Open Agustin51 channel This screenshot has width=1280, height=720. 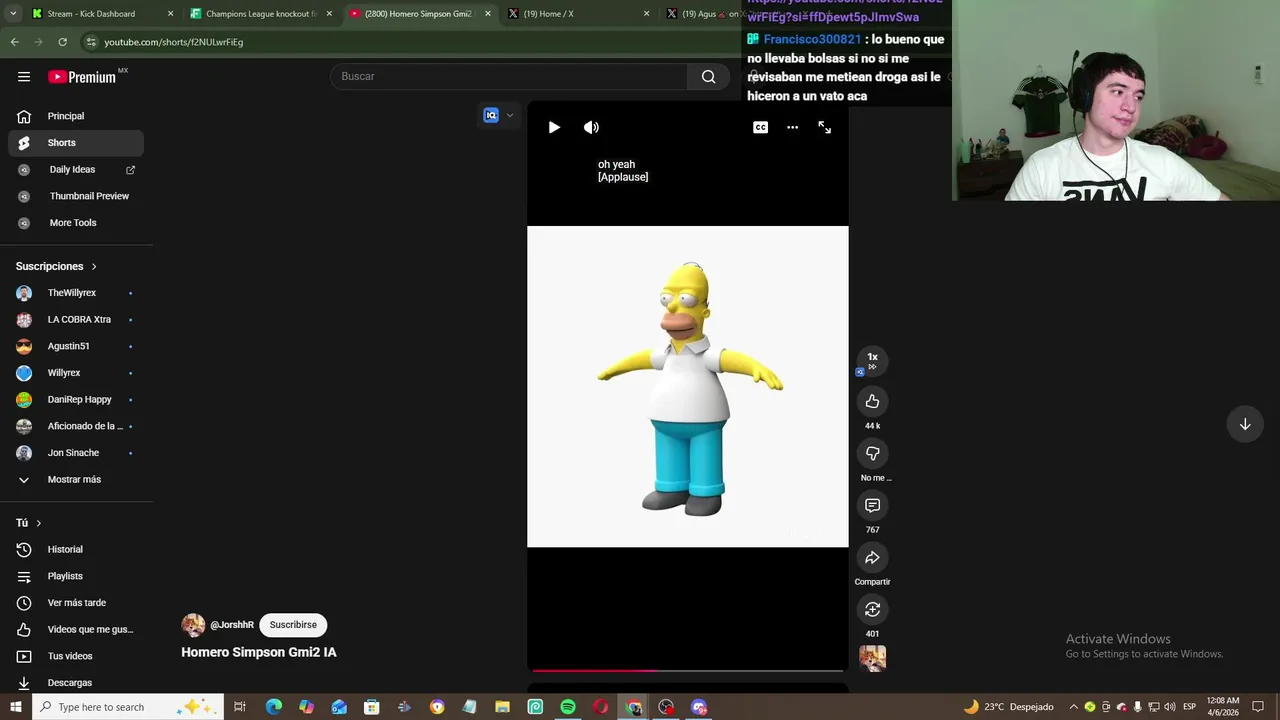(x=76, y=346)
